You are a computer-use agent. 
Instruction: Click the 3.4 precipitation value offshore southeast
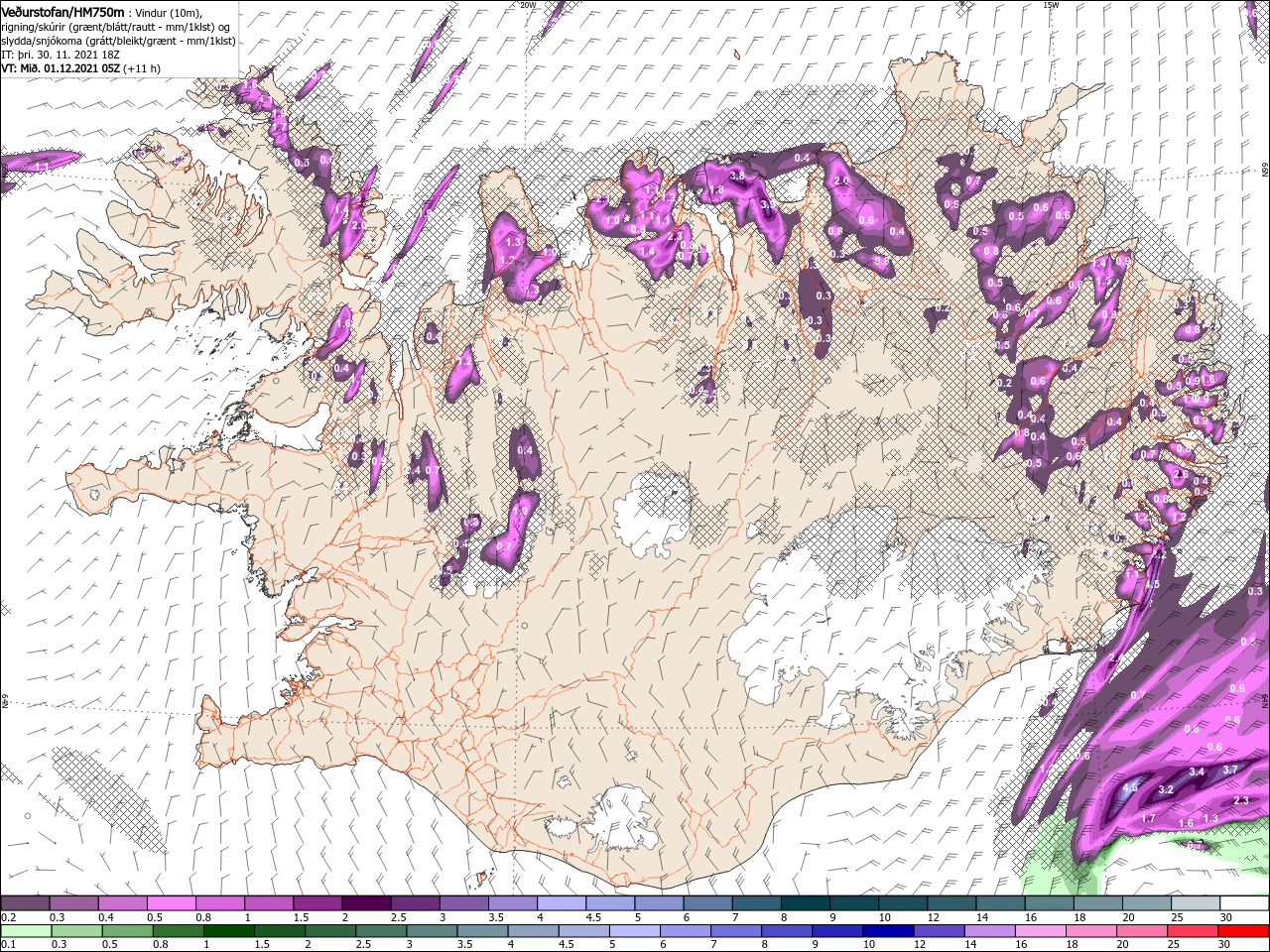coord(1197,772)
